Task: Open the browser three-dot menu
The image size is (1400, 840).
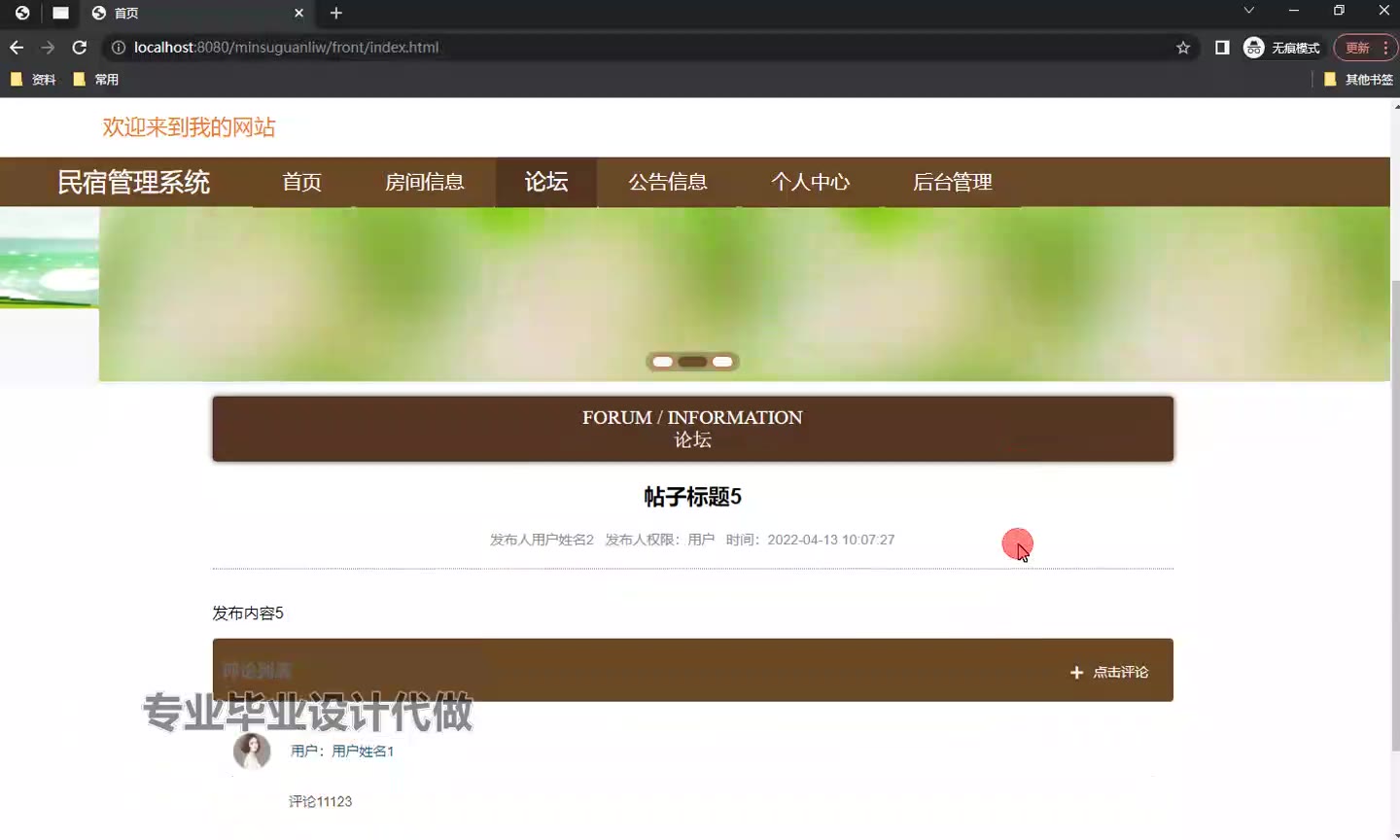Action: (x=1385, y=48)
